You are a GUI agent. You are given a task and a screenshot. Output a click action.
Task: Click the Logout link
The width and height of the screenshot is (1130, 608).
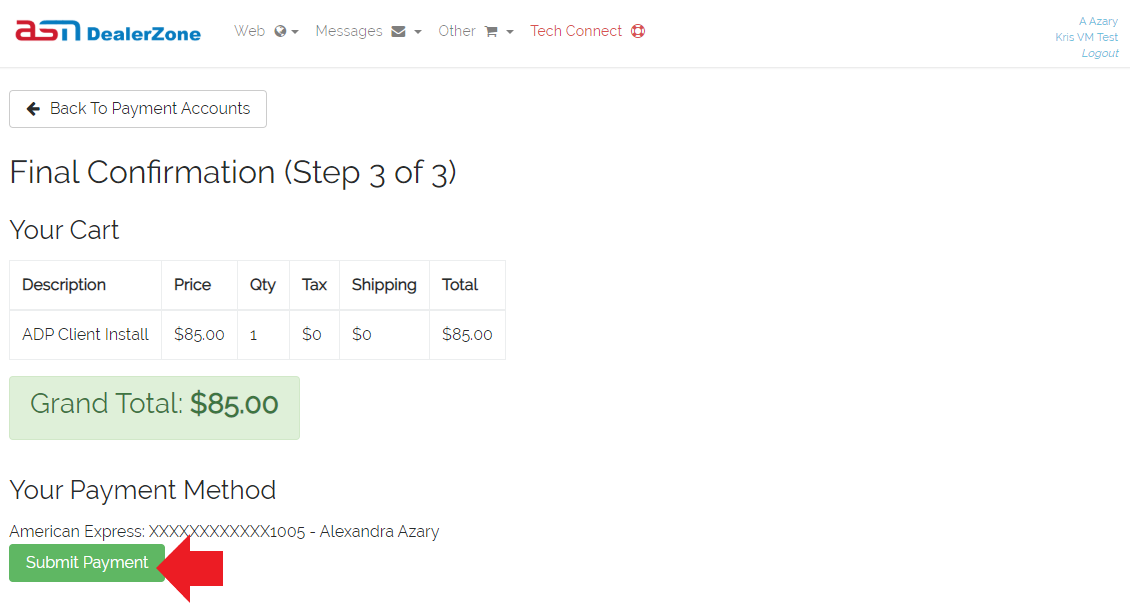(x=1100, y=53)
